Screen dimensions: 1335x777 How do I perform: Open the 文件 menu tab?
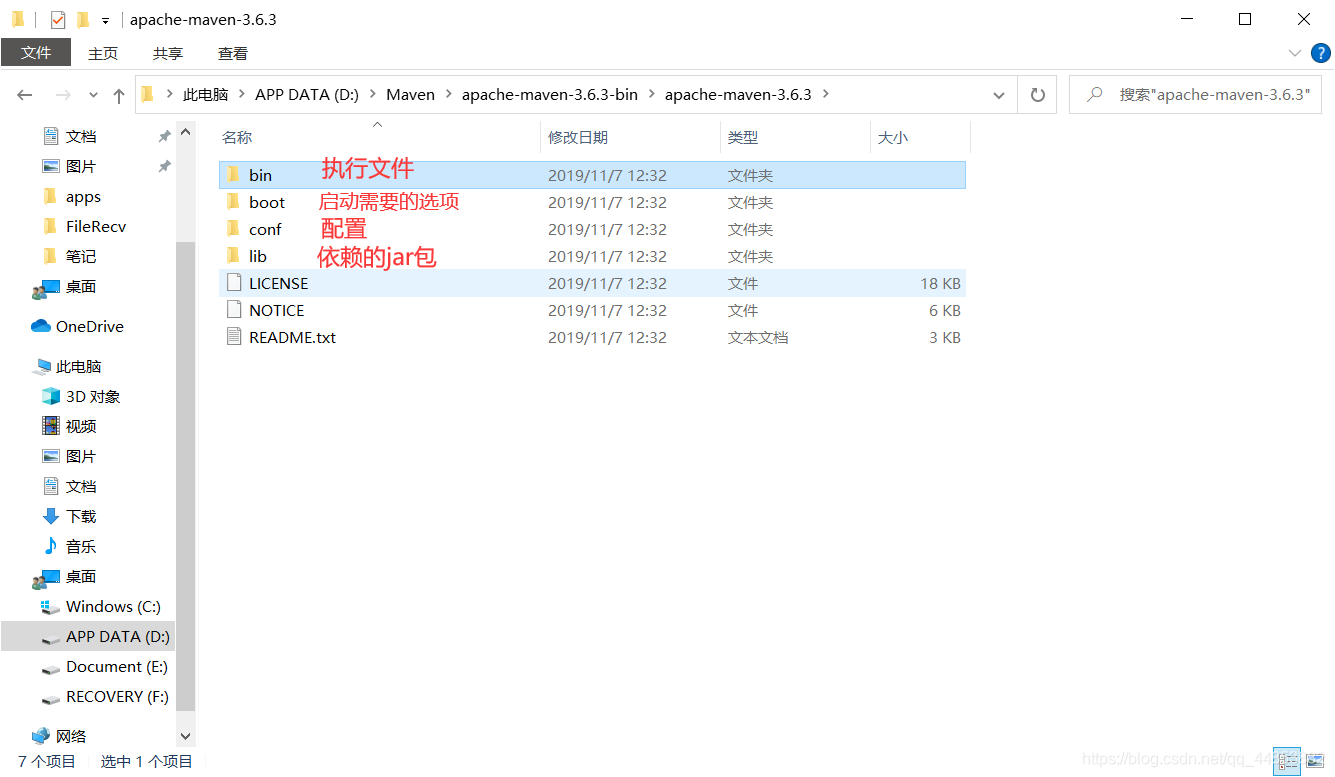tap(36, 53)
